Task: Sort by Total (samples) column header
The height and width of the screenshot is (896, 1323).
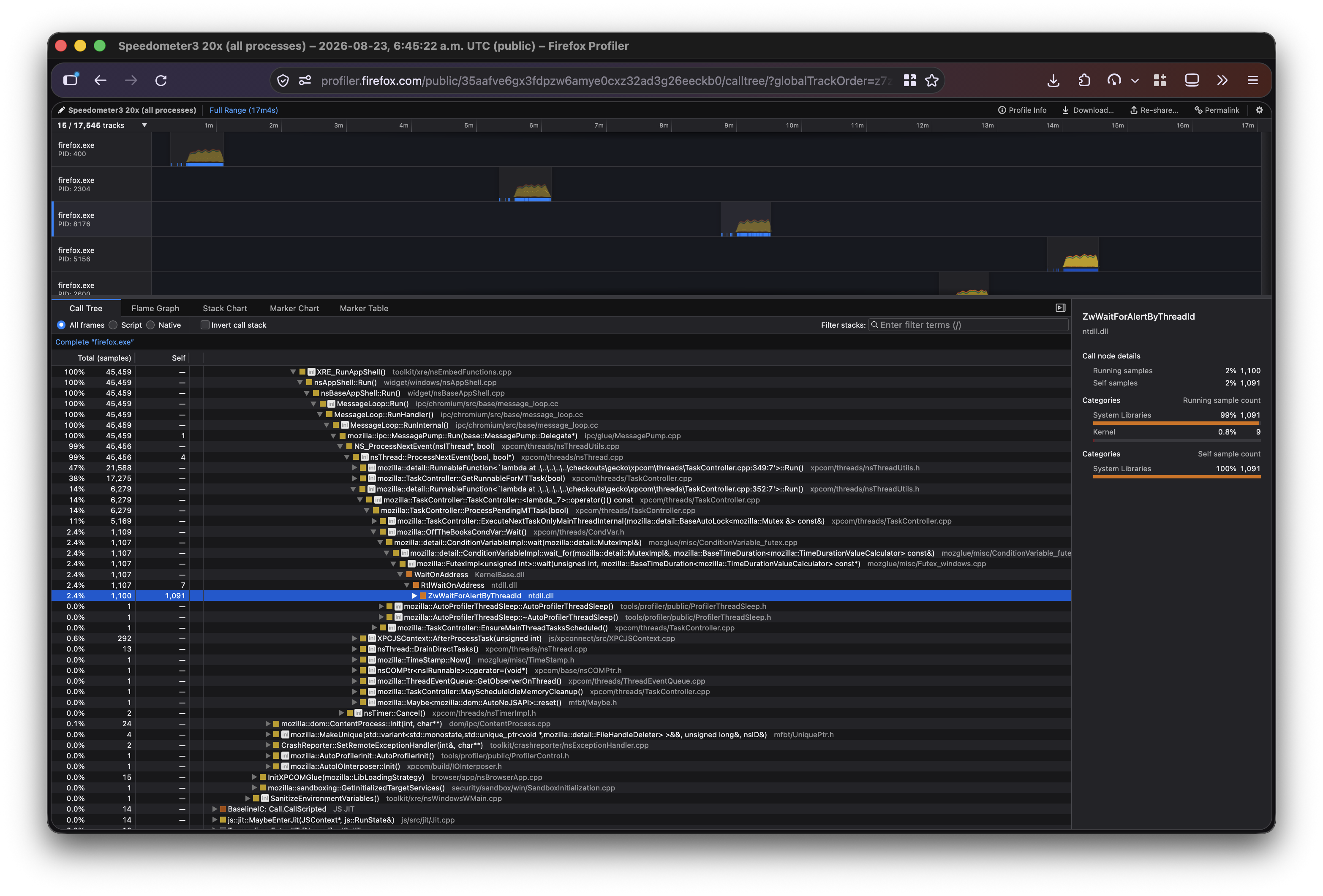Action: point(104,358)
